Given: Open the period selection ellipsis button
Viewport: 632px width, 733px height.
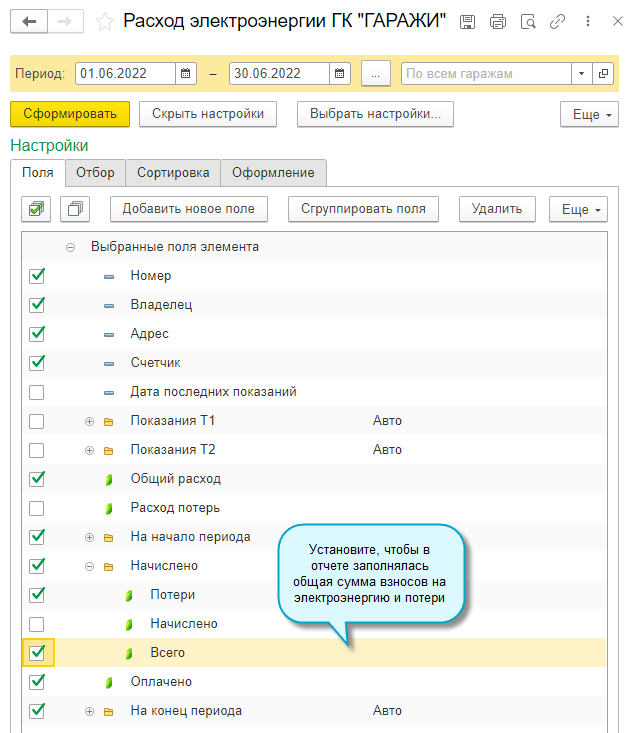Looking at the screenshot, I should [375, 73].
